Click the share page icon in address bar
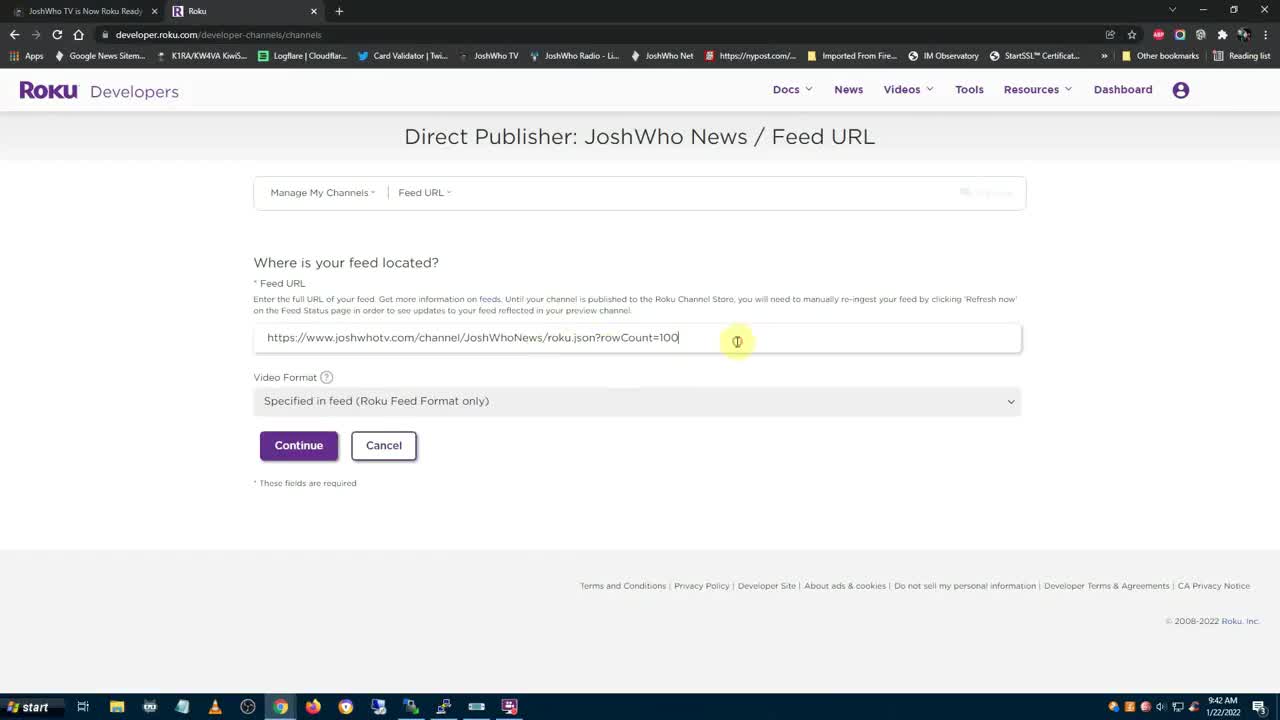 [1110, 34]
